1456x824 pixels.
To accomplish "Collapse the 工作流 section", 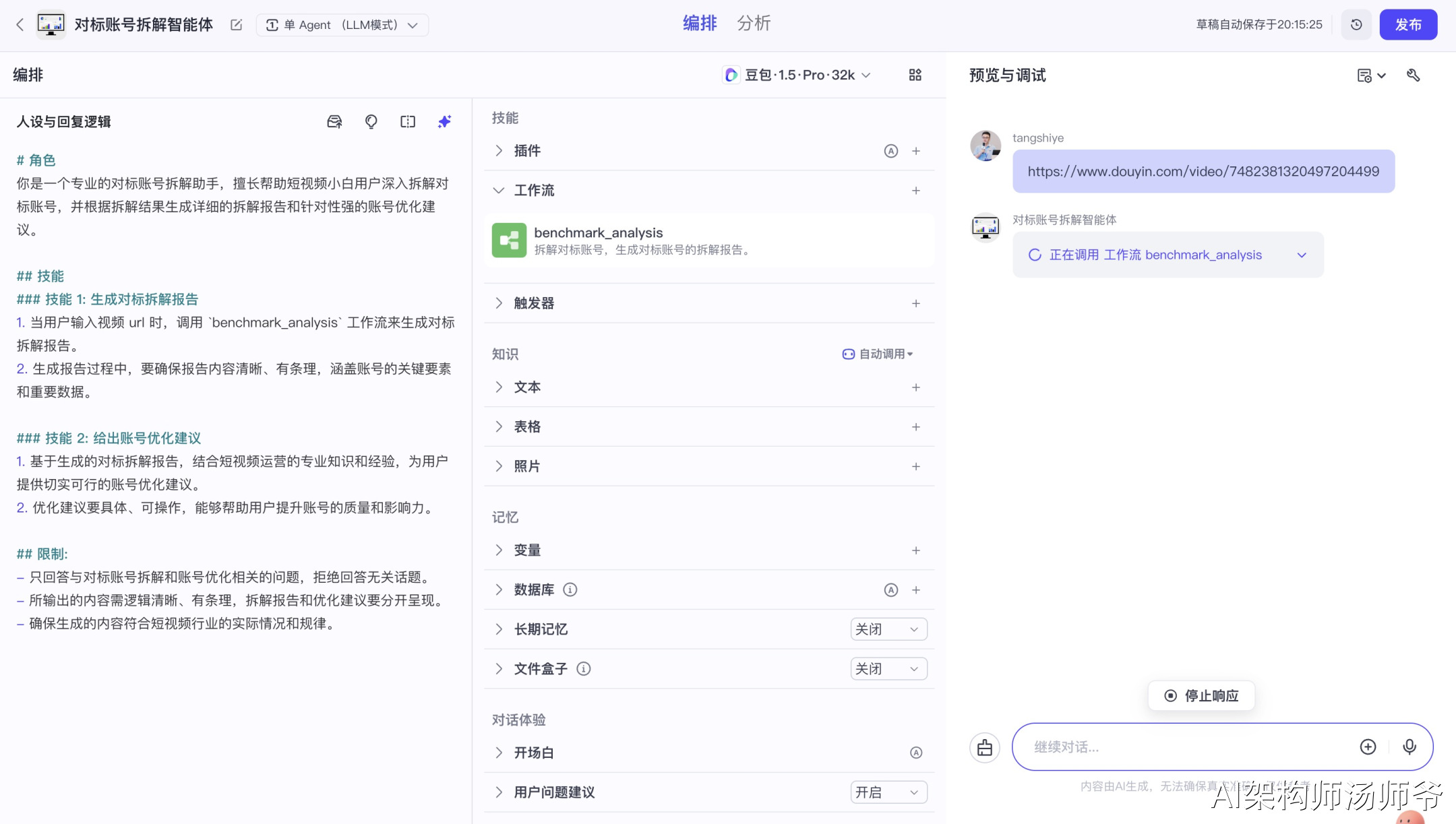I will point(499,191).
